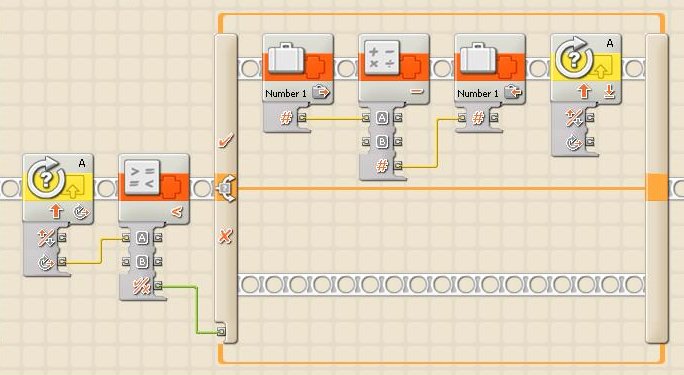Click the Compare block input B plug
The image size is (684, 375).
(x=127, y=262)
